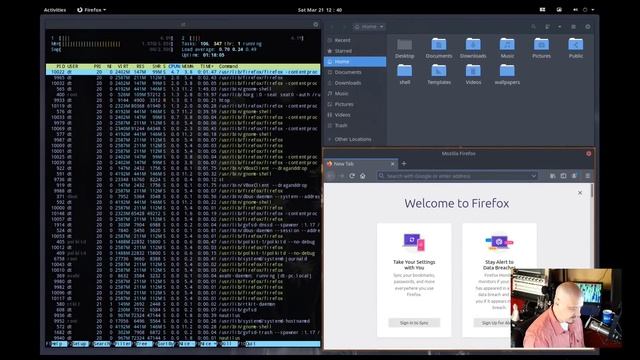Image resolution: width=640 pixels, height=360 pixels.
Task: Click htop Filter function key
Action: [122, 344]
